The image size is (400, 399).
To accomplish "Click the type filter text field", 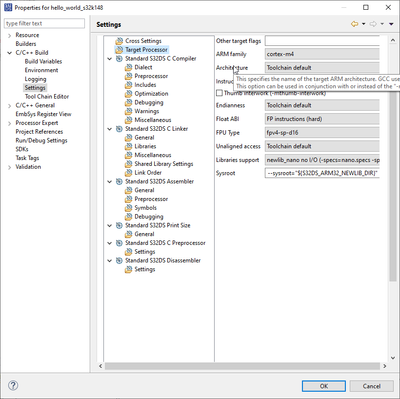I will pos(44,23).
